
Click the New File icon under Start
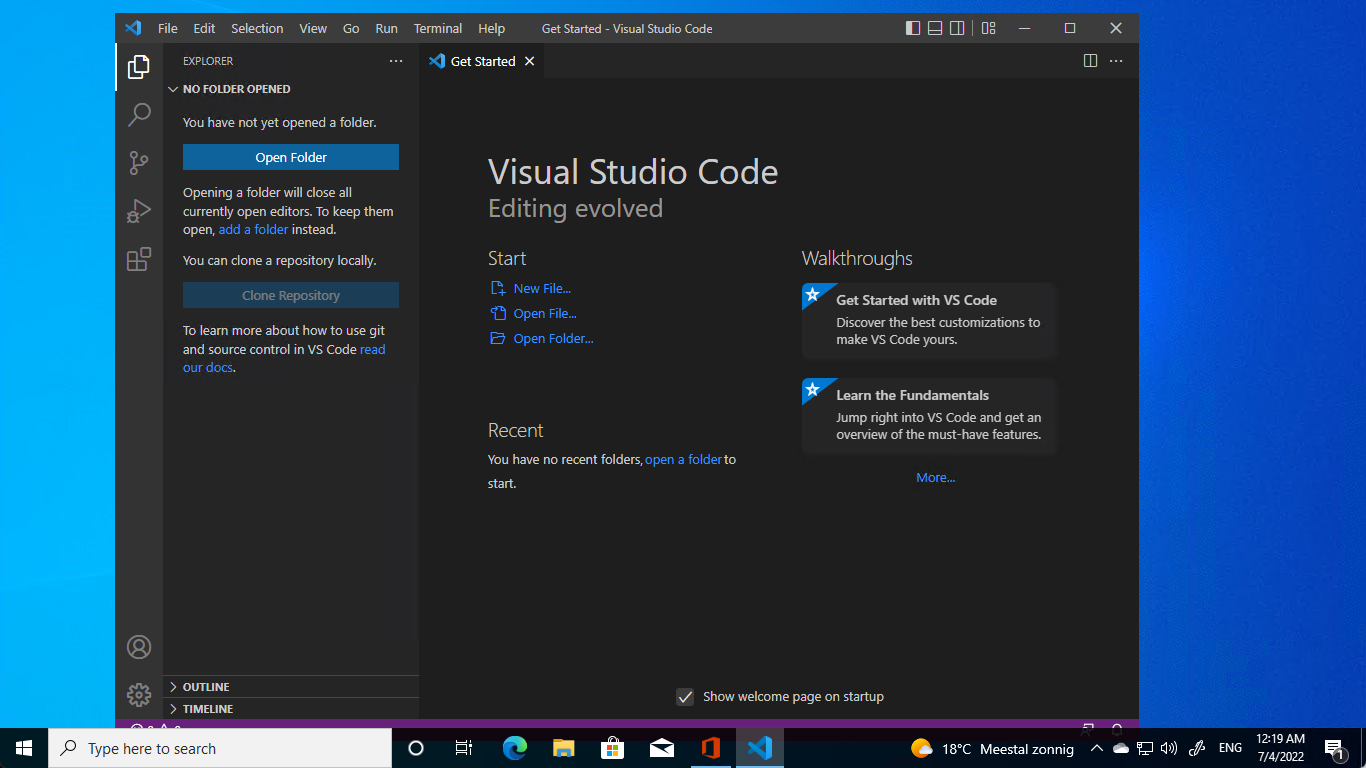coord(498,288)
